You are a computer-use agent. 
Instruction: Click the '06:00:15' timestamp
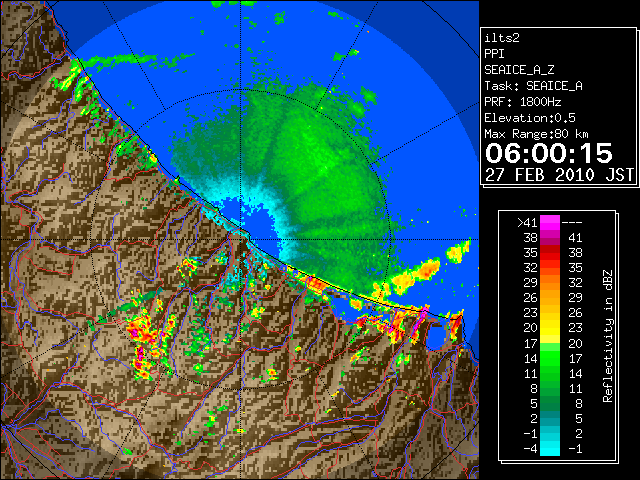tap(549, 153)
